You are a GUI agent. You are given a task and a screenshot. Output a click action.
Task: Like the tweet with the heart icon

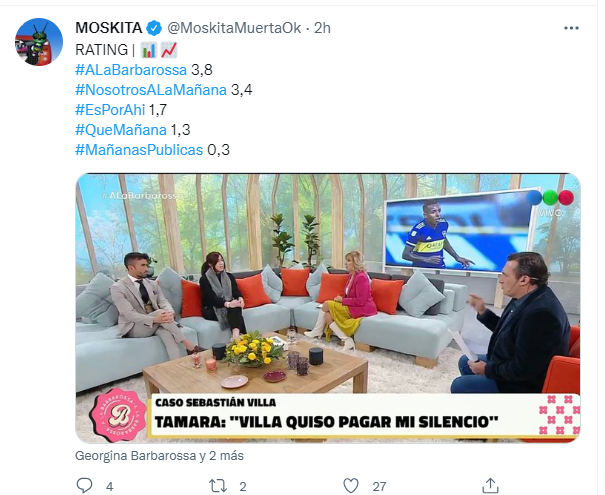pos(351,486)
